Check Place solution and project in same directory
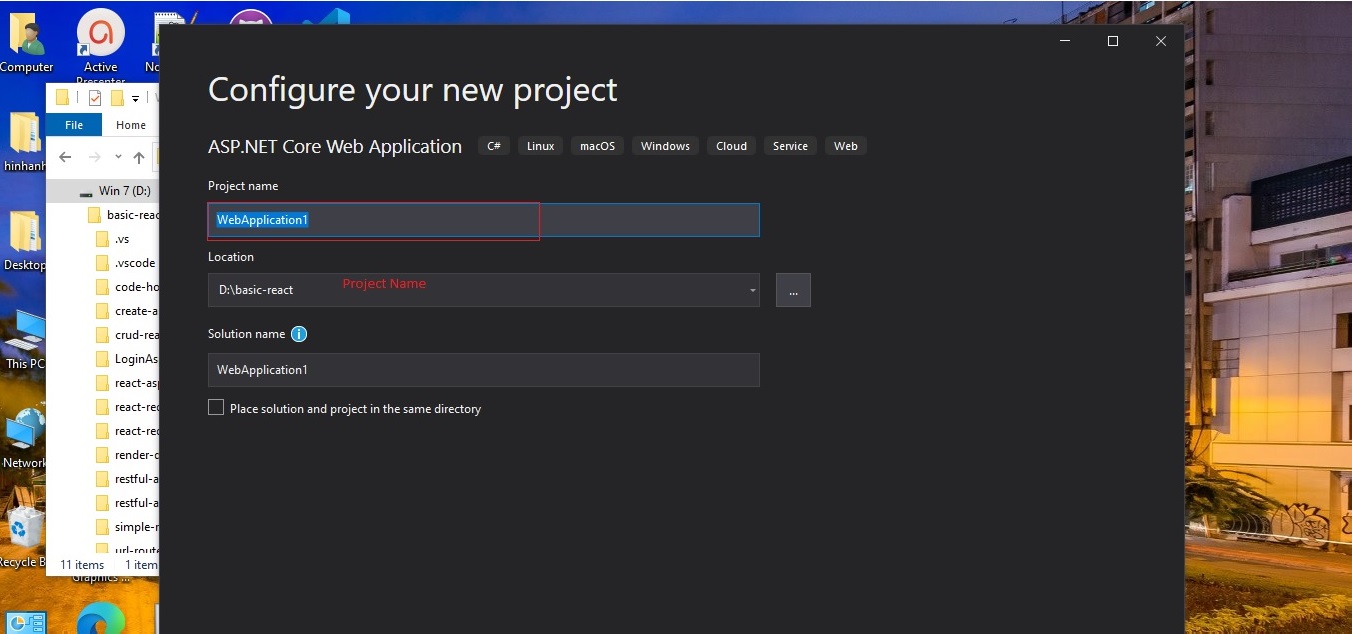Viewport: 1352px width, 634px height. pos(215,408)
